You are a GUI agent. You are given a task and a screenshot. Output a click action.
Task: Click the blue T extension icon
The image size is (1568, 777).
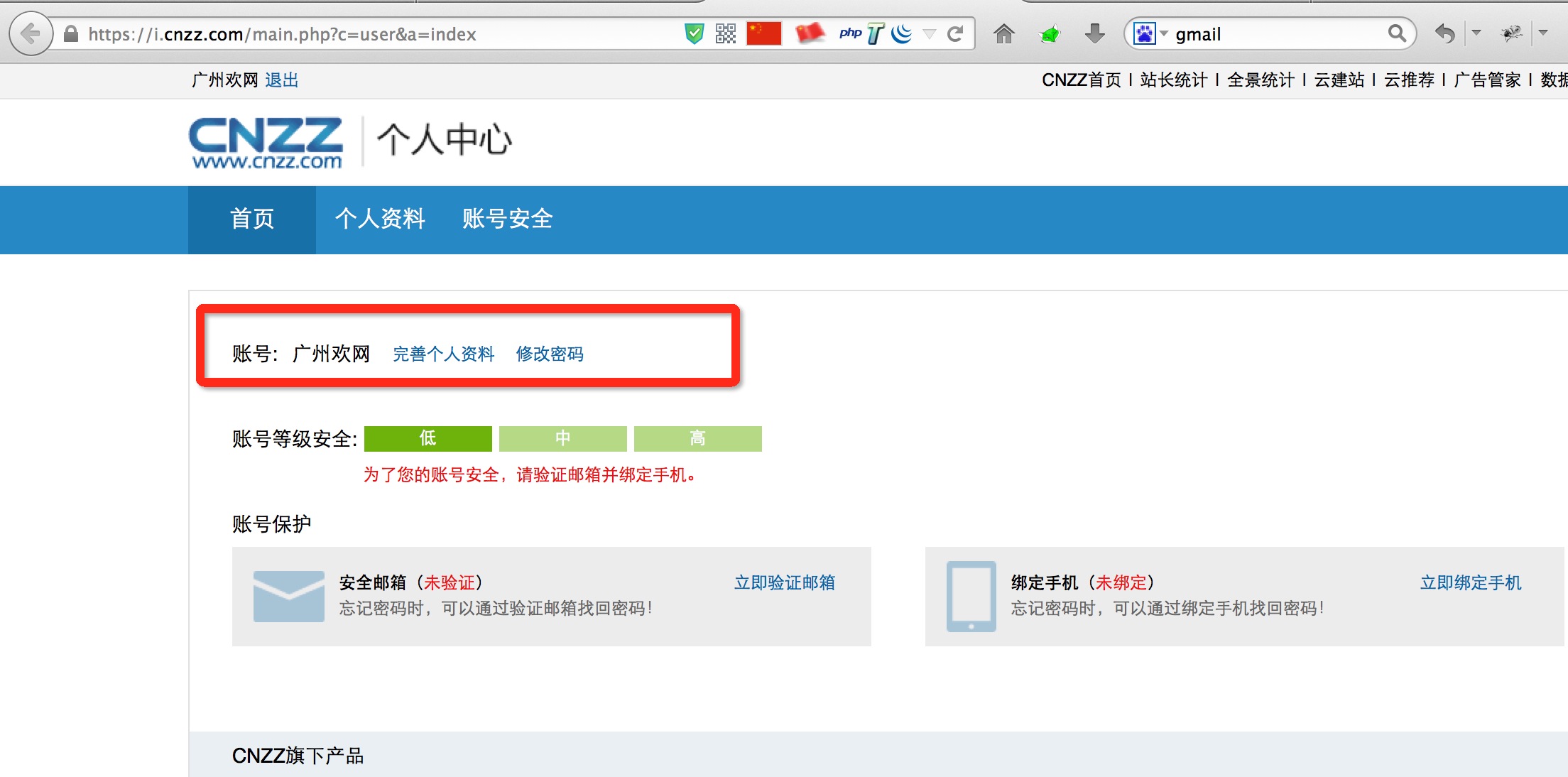point(876,34)
